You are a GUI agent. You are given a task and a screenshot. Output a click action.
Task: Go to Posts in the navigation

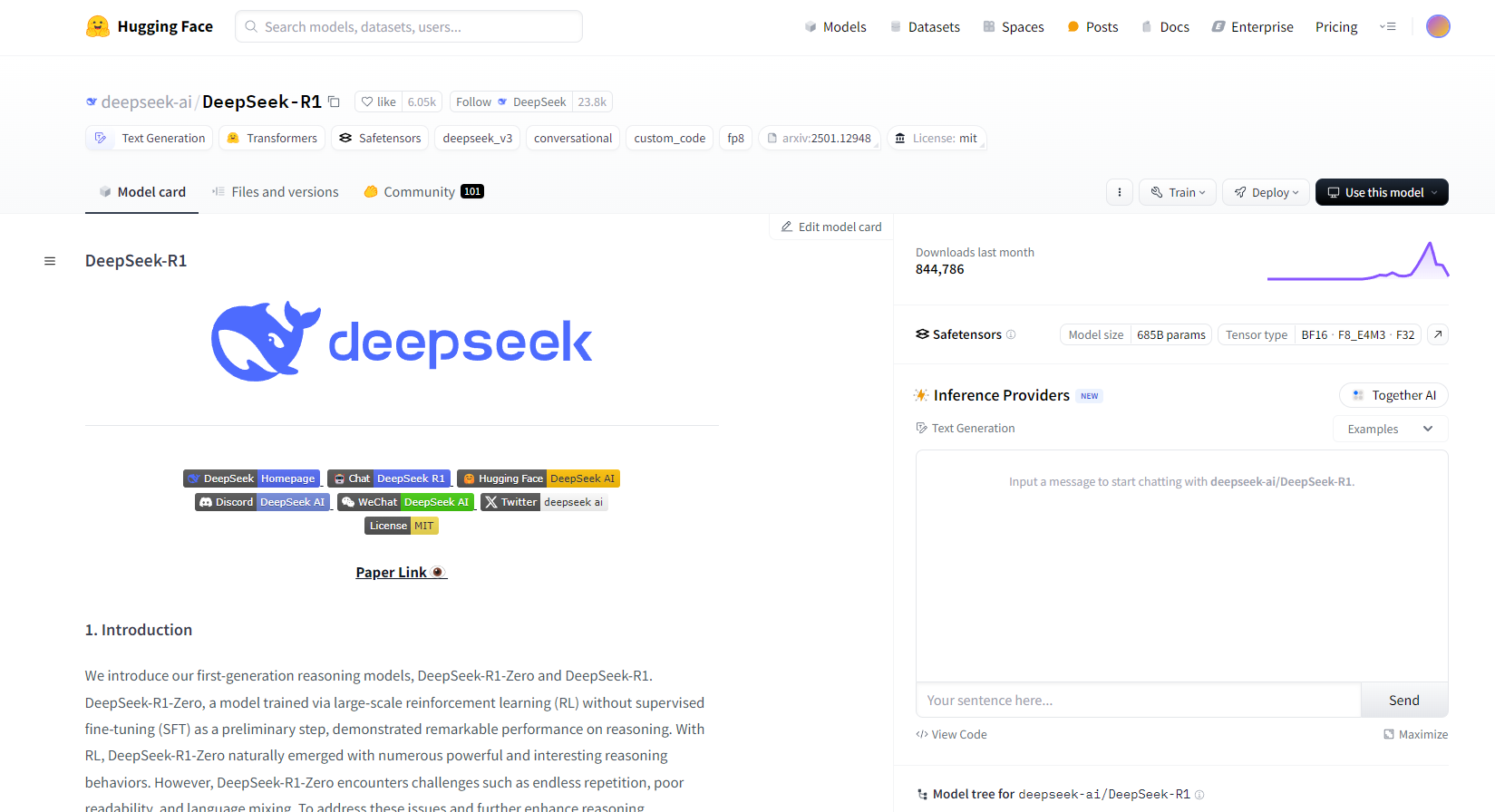pos(1092,27)
